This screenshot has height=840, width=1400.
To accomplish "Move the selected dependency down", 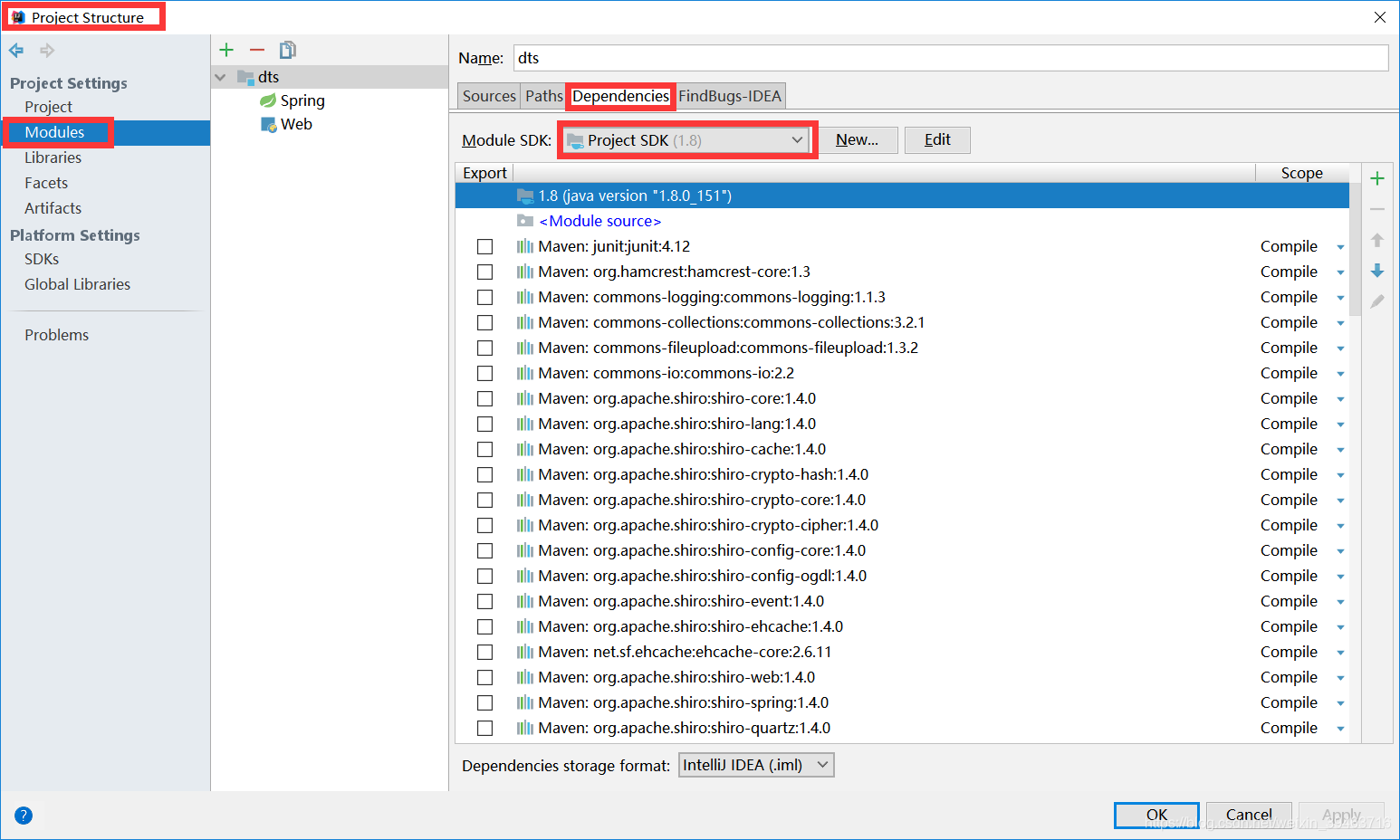I will point(1377,271).
